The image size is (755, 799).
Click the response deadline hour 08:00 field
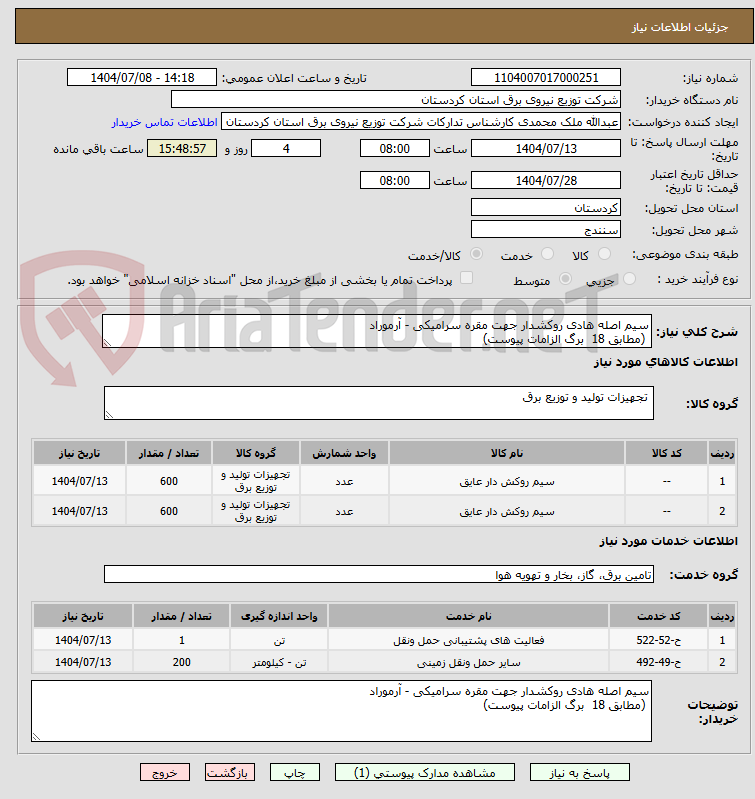point(395,148)
